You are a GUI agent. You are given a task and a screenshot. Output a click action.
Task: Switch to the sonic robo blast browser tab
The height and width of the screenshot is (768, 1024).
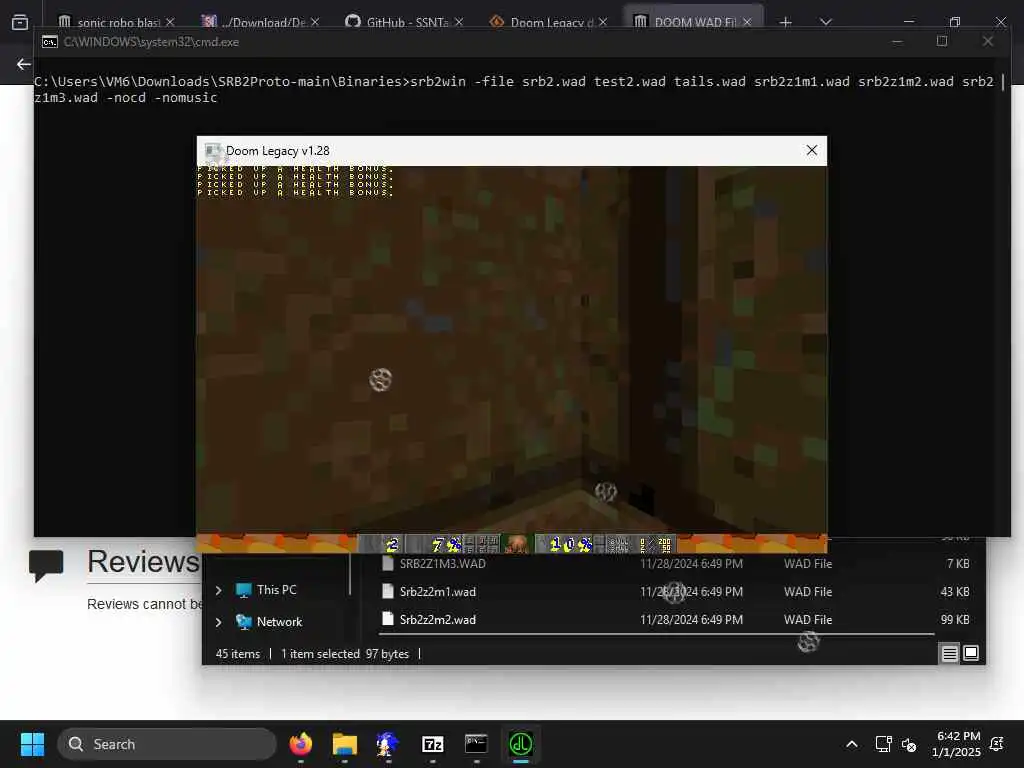pyautogui.click(x=118, y=22)
